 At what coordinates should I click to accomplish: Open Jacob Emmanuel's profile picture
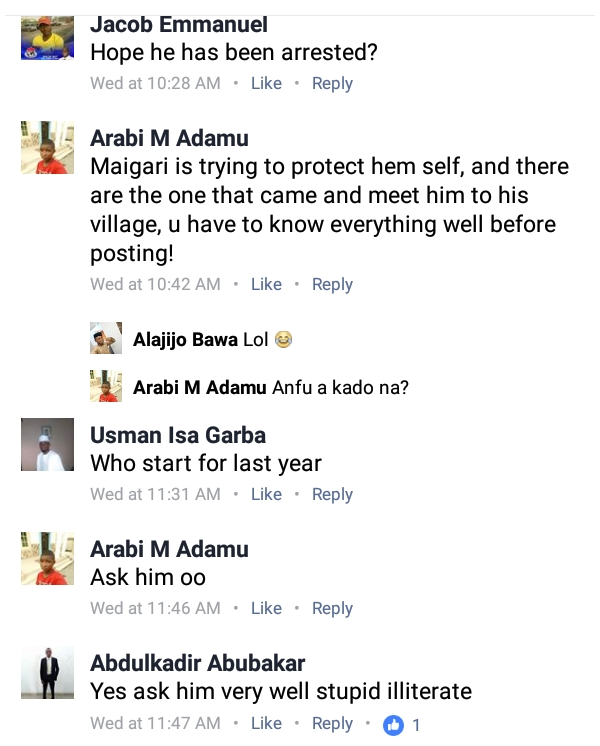(47, 40)
